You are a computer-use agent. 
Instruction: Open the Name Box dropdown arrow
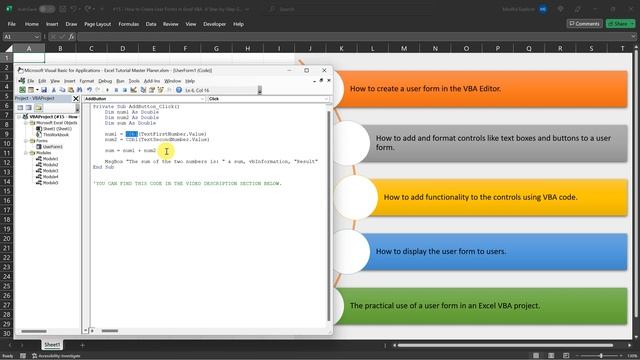[x=37, y=37]
